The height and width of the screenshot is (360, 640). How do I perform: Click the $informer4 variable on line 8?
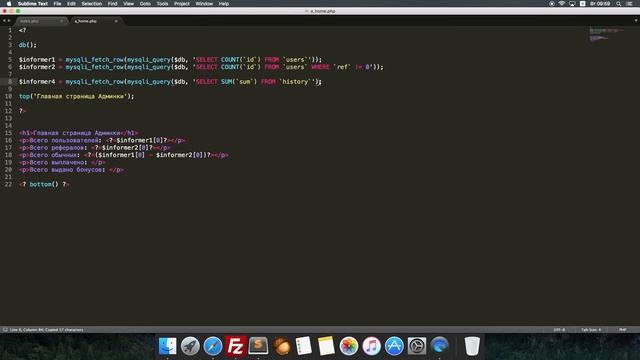[x=37, y=82]
